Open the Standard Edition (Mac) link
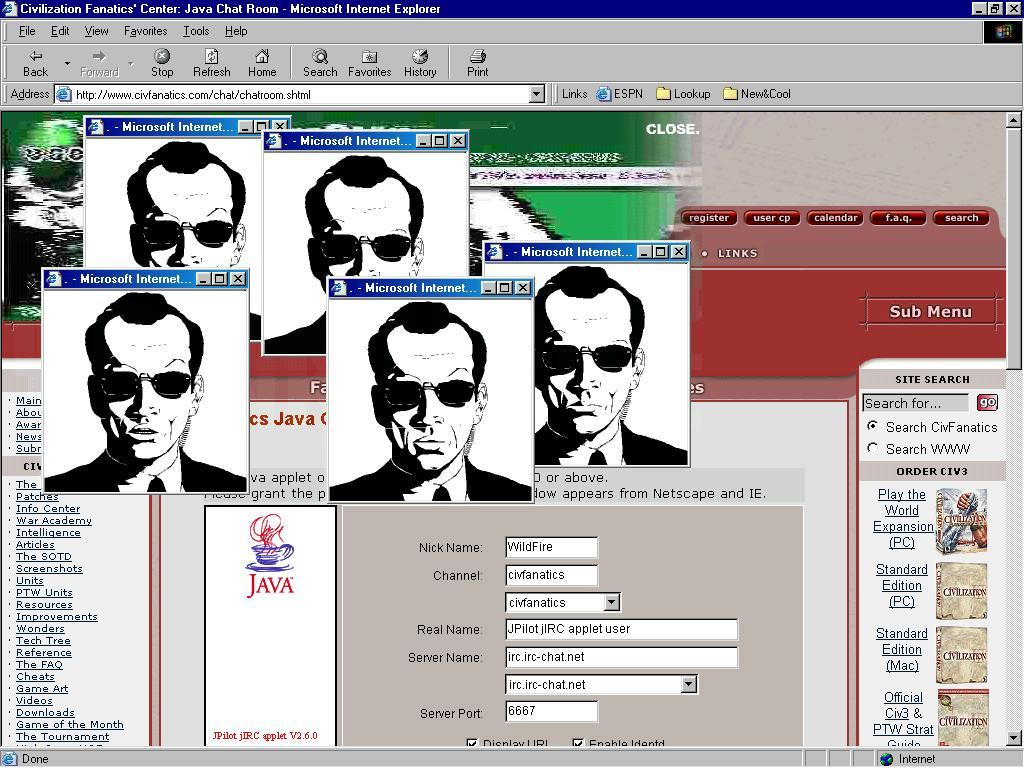Image resolution: width=1024 pixels, height=768 pixels. (902, 649)
